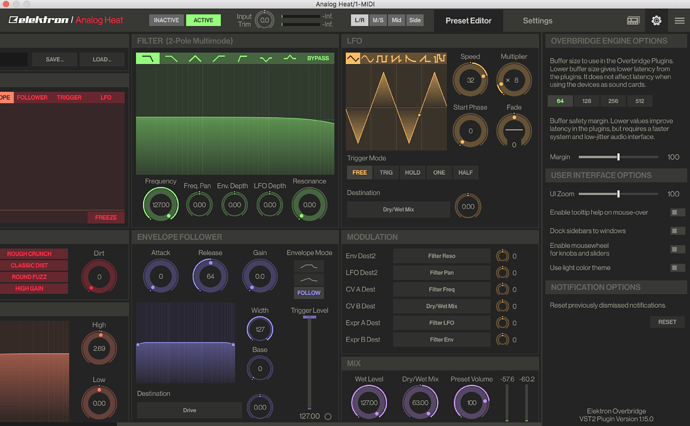This screenshot has width=690, height=426.
Task: Open Env Dest2 Filter Reso dropdown
Action: click(x=441, y=256)
